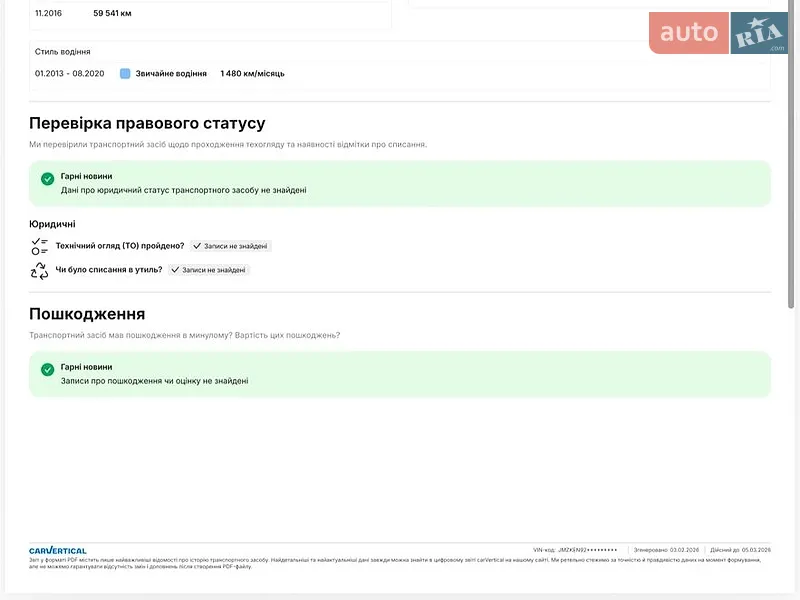Screen dimensions: 800x600
Task: Click the '59 541 км' mileage entry
Action: click(112, 13)
